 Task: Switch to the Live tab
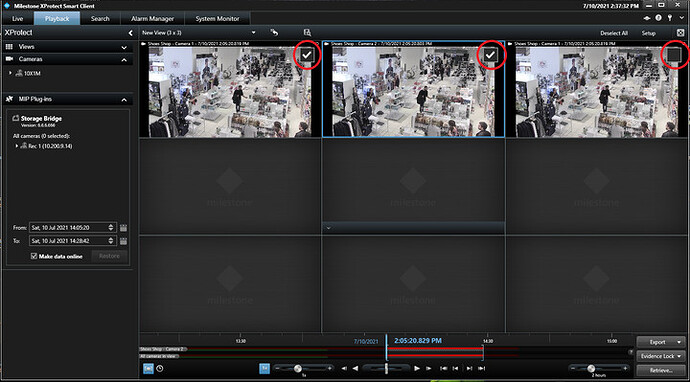18,18
